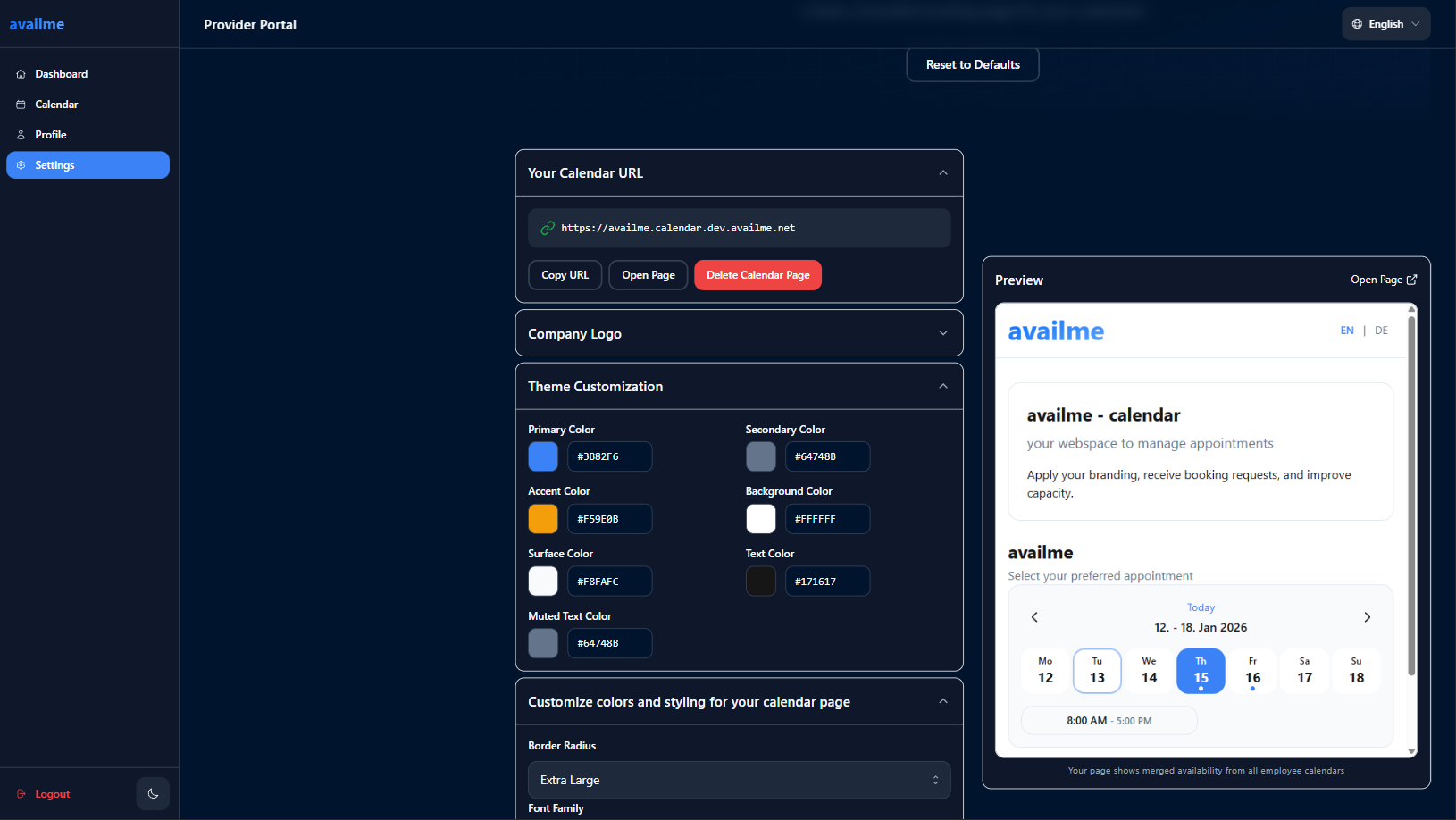Expand the Company Logo section

point(943,332)
